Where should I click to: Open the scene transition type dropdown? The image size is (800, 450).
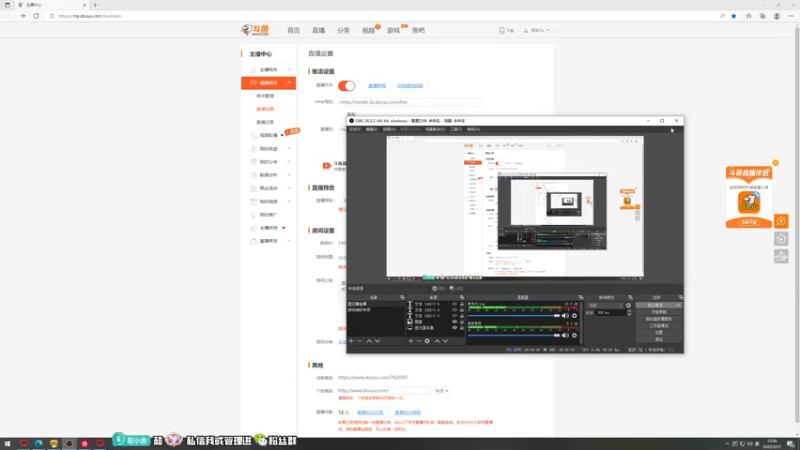pyautogui.click(x=605, y=306)
